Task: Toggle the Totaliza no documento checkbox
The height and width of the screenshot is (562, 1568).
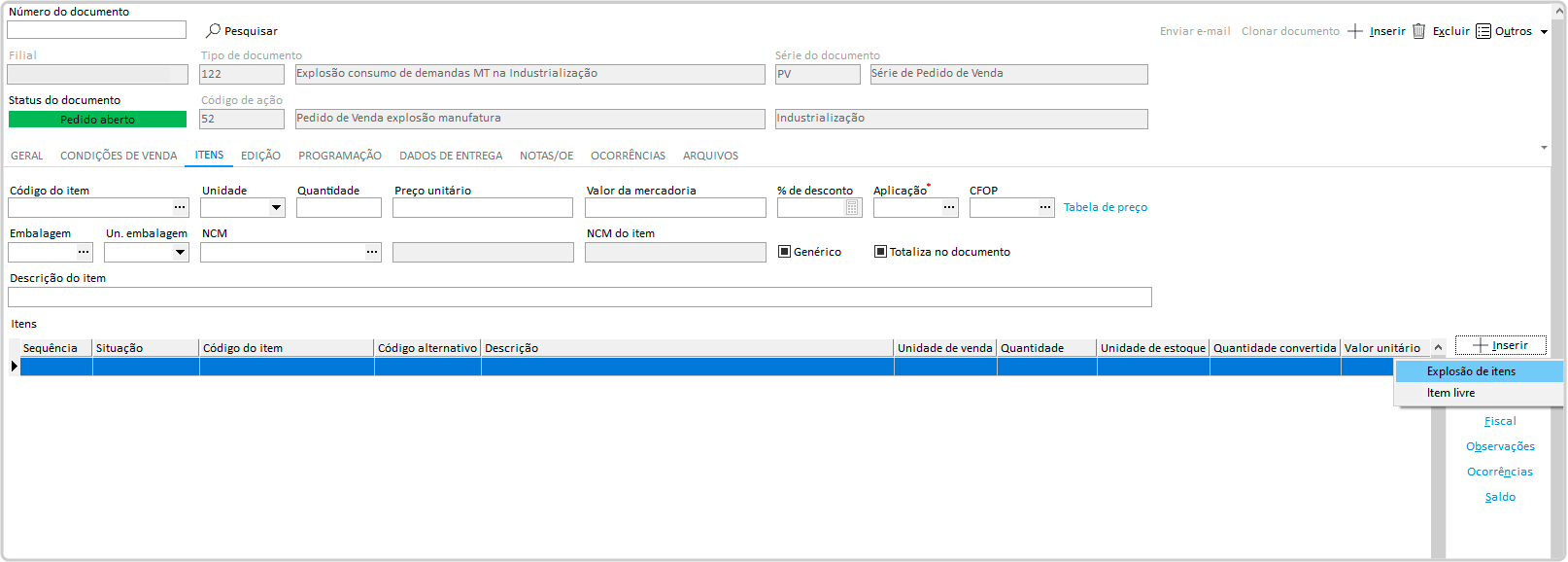Action: point(880,252)
